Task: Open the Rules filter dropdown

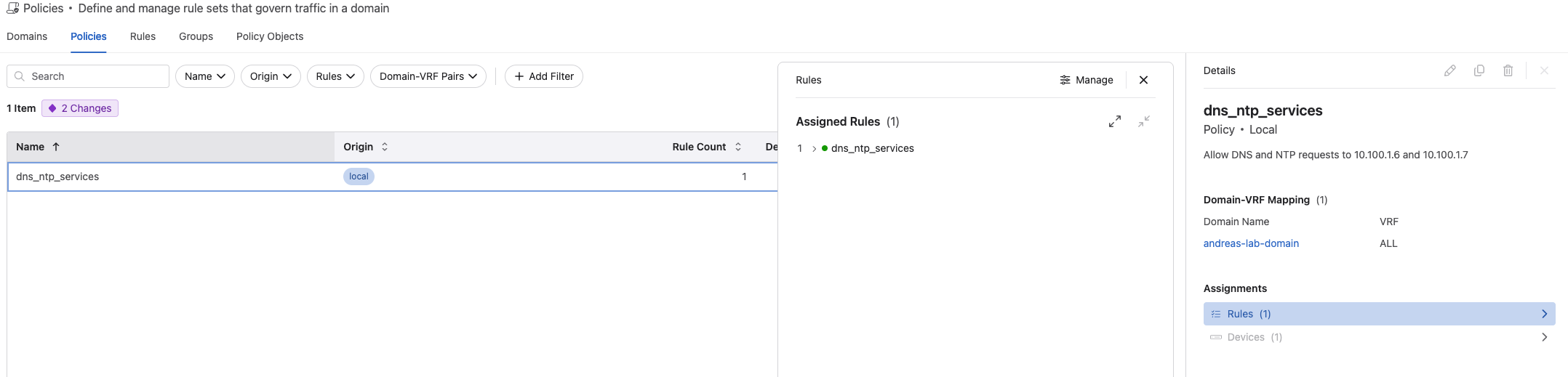Action: [x=335, y=76]
